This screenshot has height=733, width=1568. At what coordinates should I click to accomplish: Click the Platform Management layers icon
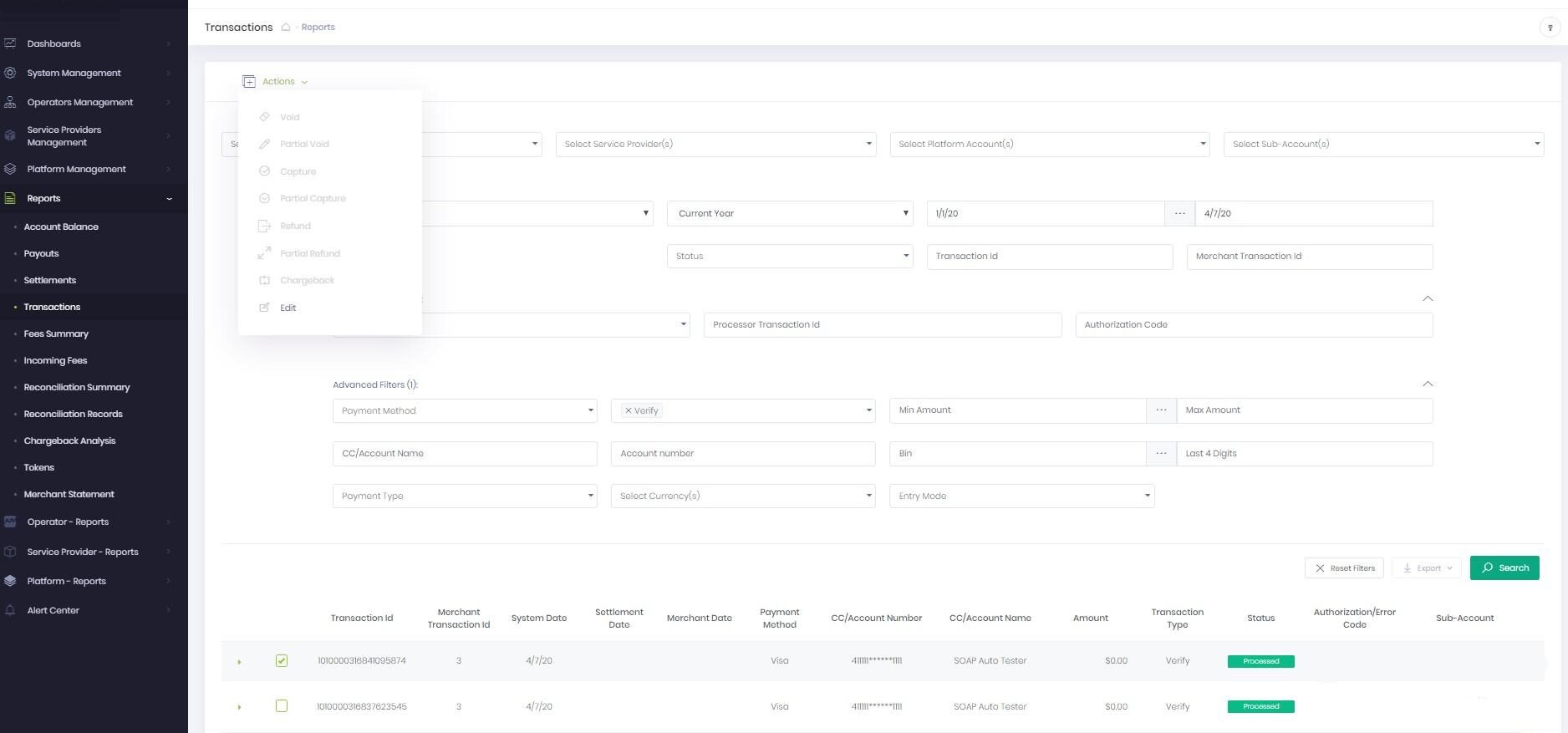(x=10, y=169)
